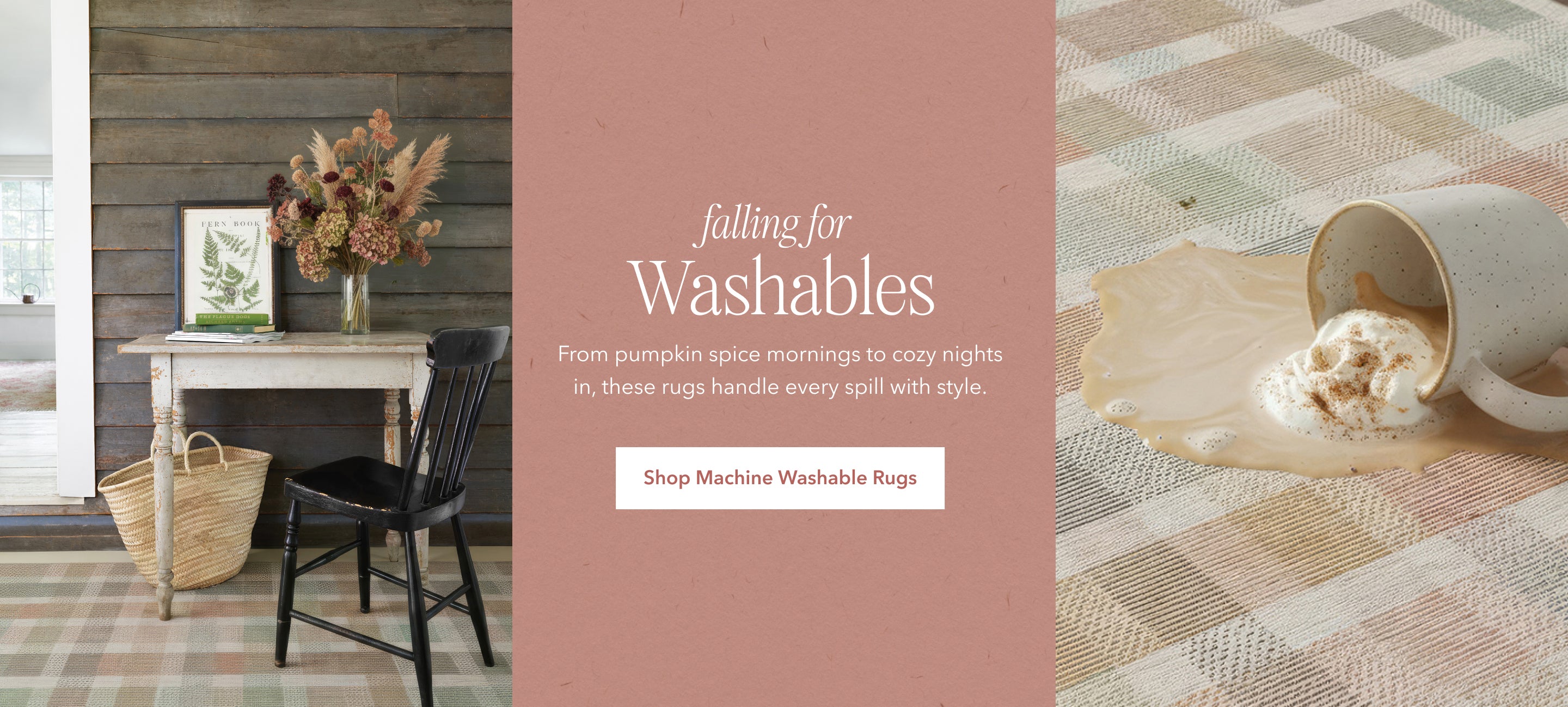The height and width of the screenshot is (707, 1568).
Task: Click the Shop Machine Washable Rugs button
Action: (780, 478)
